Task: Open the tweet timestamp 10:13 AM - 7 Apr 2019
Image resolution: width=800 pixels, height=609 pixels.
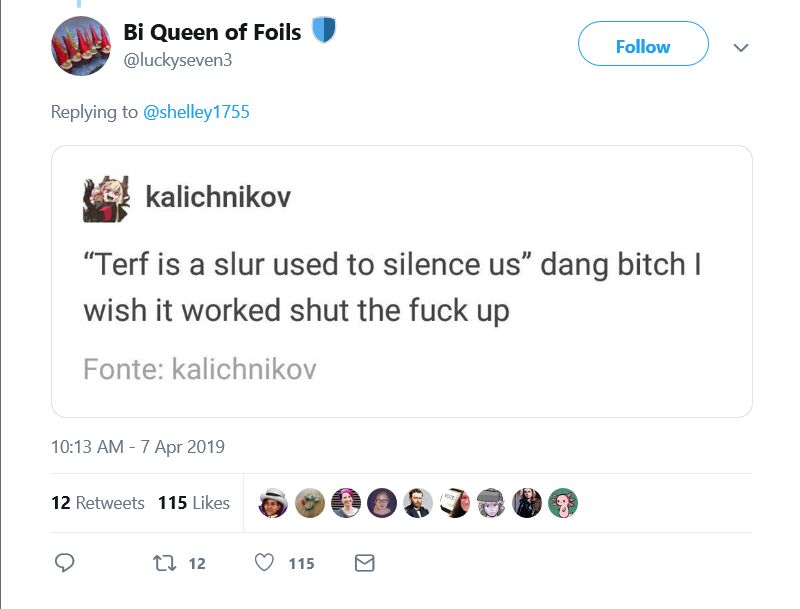Action: (x=138, y=447)
